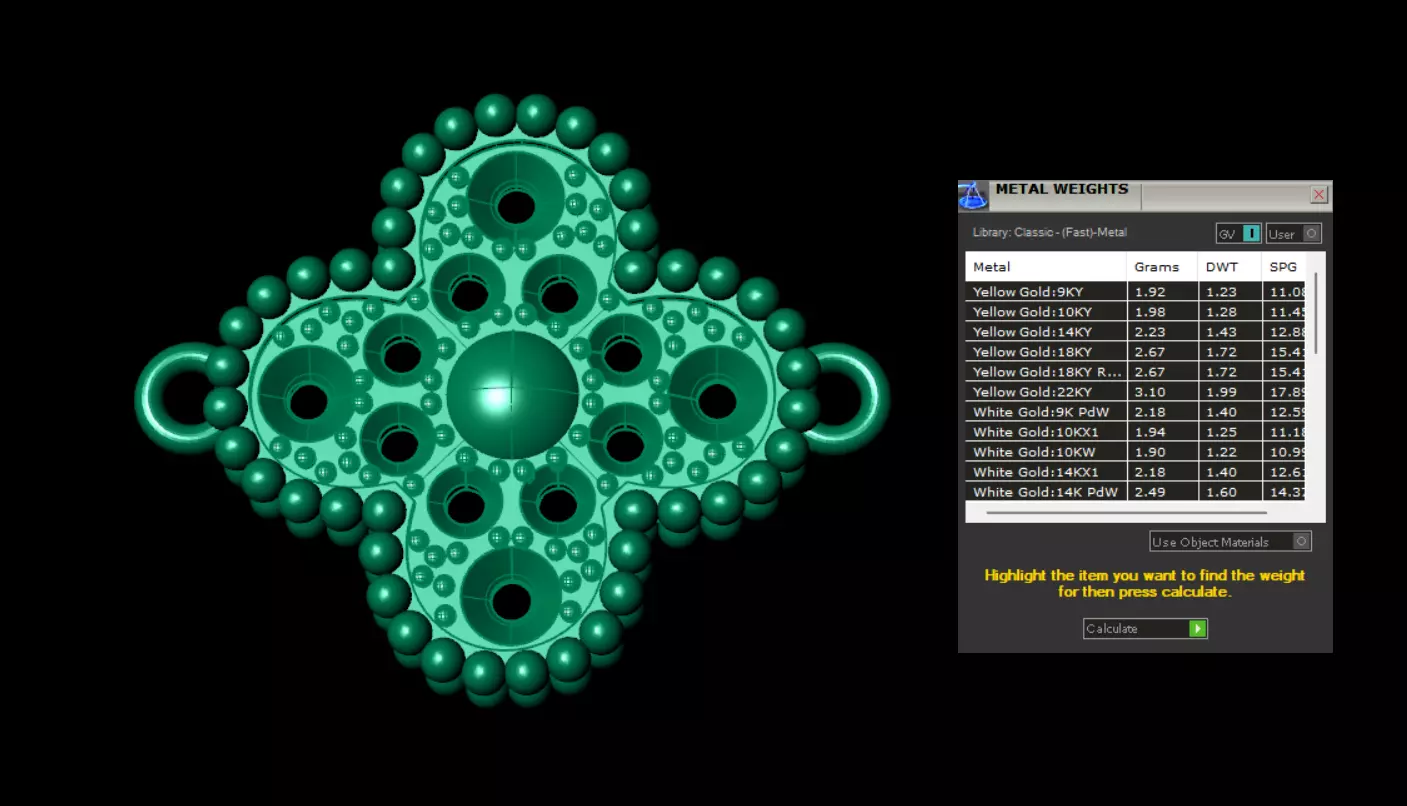1407x806 pixels.
Task: Click the 1.98 grams value
Action: (1148, 312)
